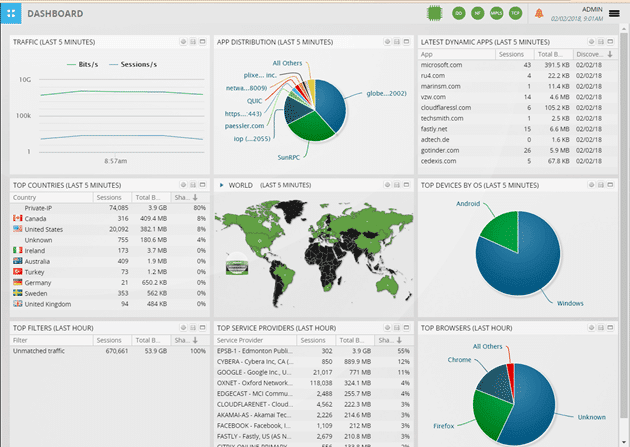This screenshot has height=447, width=630.
Task: Click the green NF status indicator
Action: [x=477, y=13]
